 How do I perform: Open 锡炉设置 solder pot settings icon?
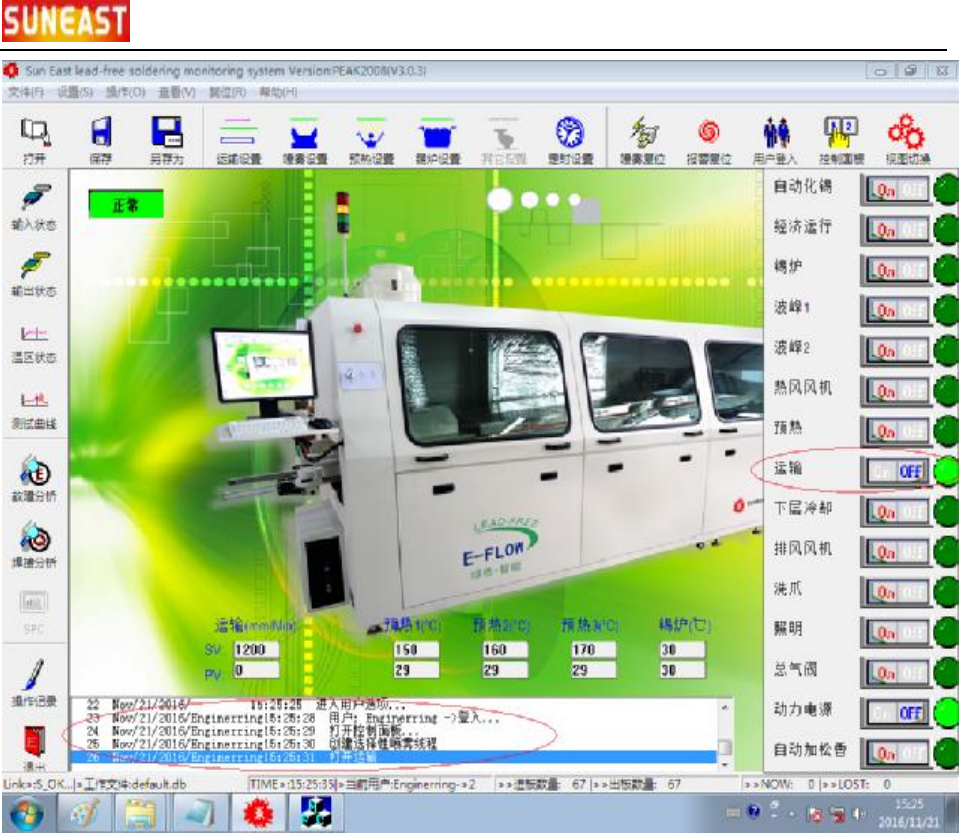coord(437,139)
